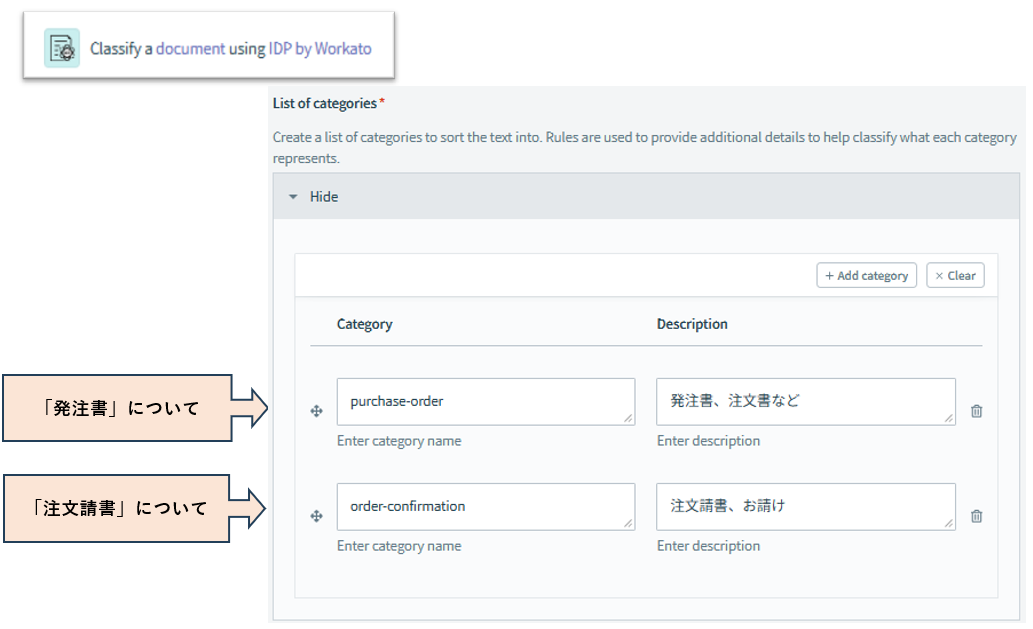Image resolution: width=1033 pixels, height=629 pixels.
Task: Click the Category column header
Action: 364,324
